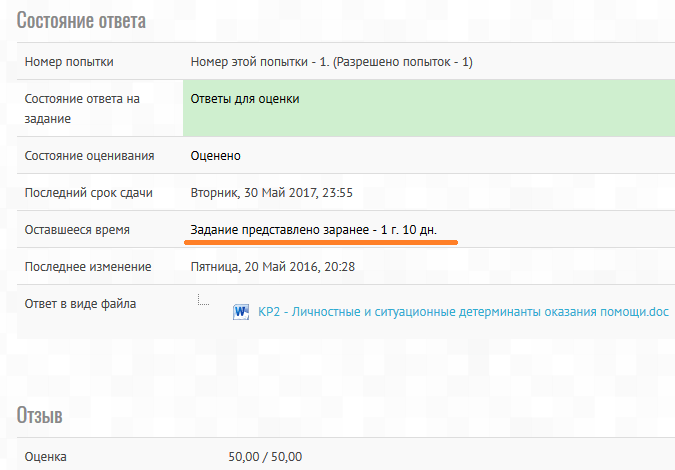Select the "Состояние оценивания" row label
Image resolution: width=675 pixels, height=470 pixels.
coord(89,156)
